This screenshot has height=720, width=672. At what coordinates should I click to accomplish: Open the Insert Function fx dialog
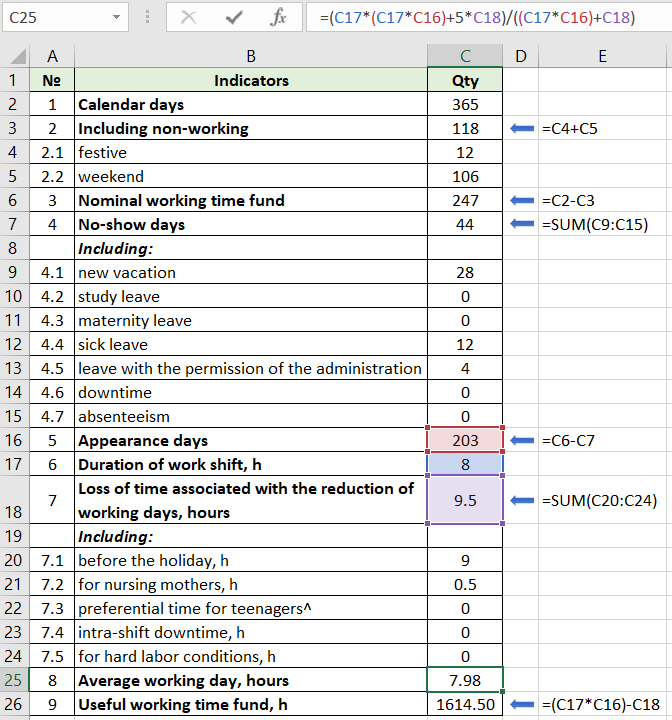coord(279,17)
